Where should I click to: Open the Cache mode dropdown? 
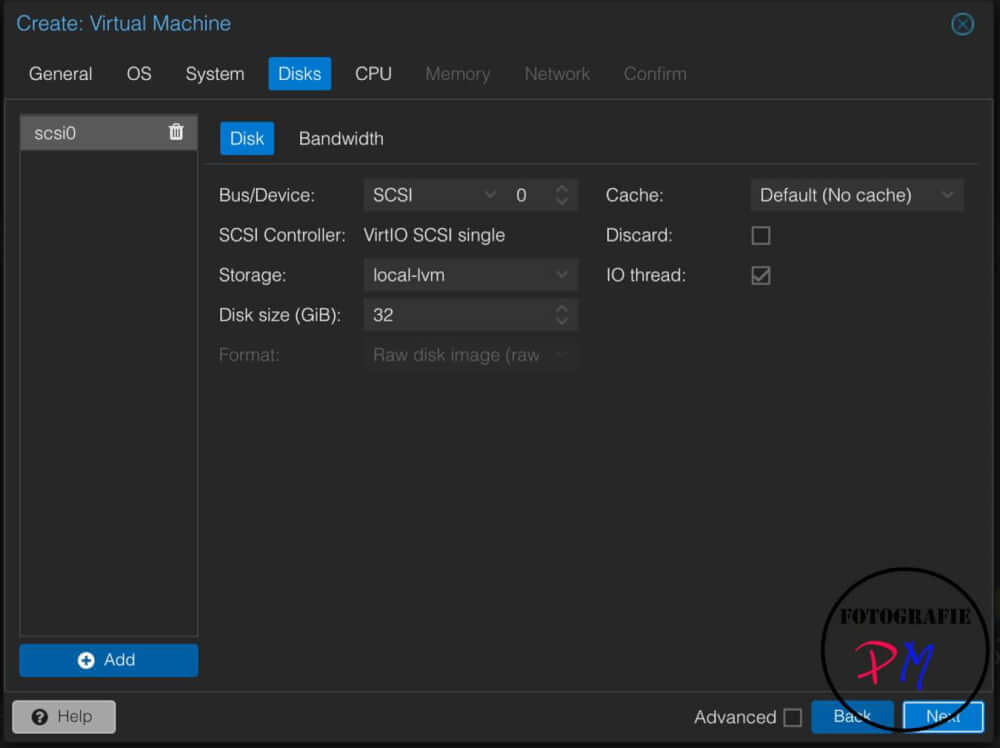(x=857, y=195)
